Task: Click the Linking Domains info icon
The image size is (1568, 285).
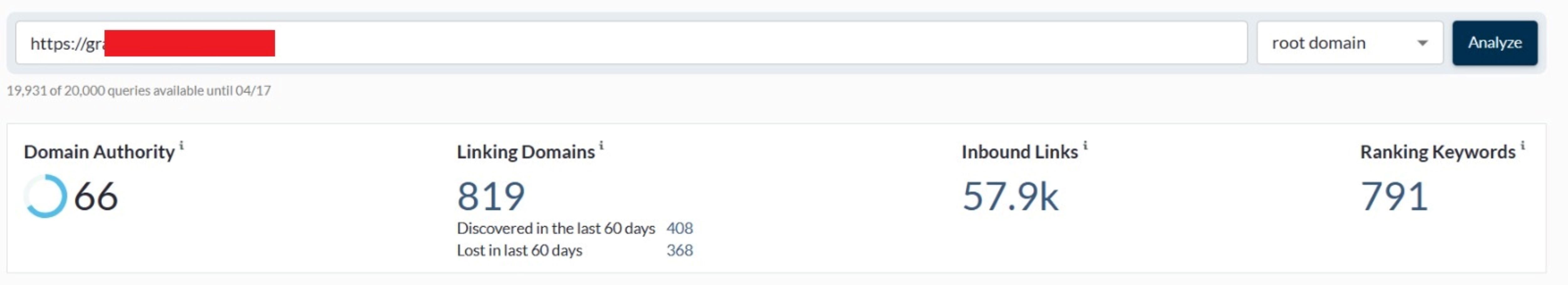Action: point(601,145)
